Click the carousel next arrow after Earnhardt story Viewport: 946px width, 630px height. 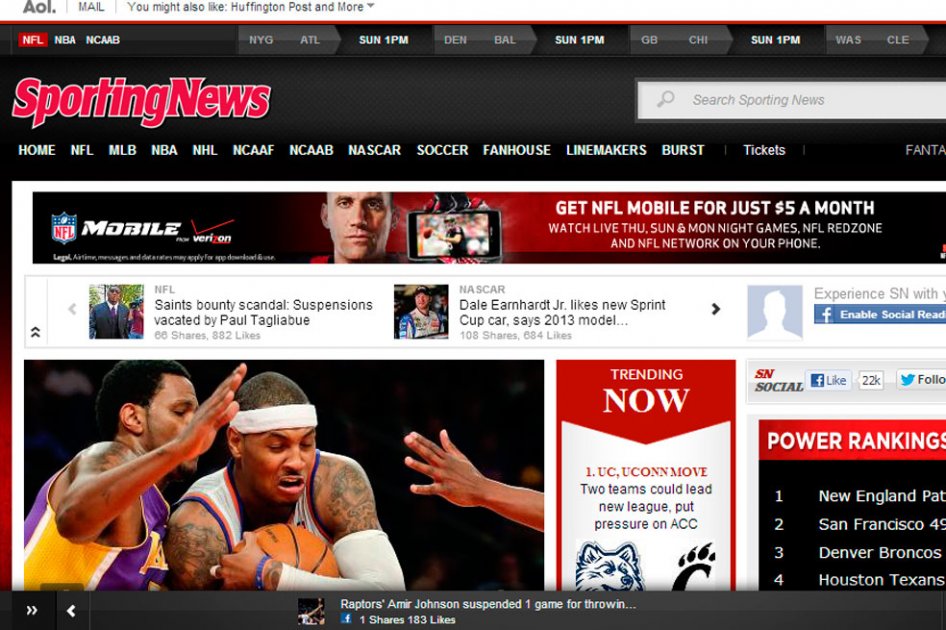coord(716,309)
